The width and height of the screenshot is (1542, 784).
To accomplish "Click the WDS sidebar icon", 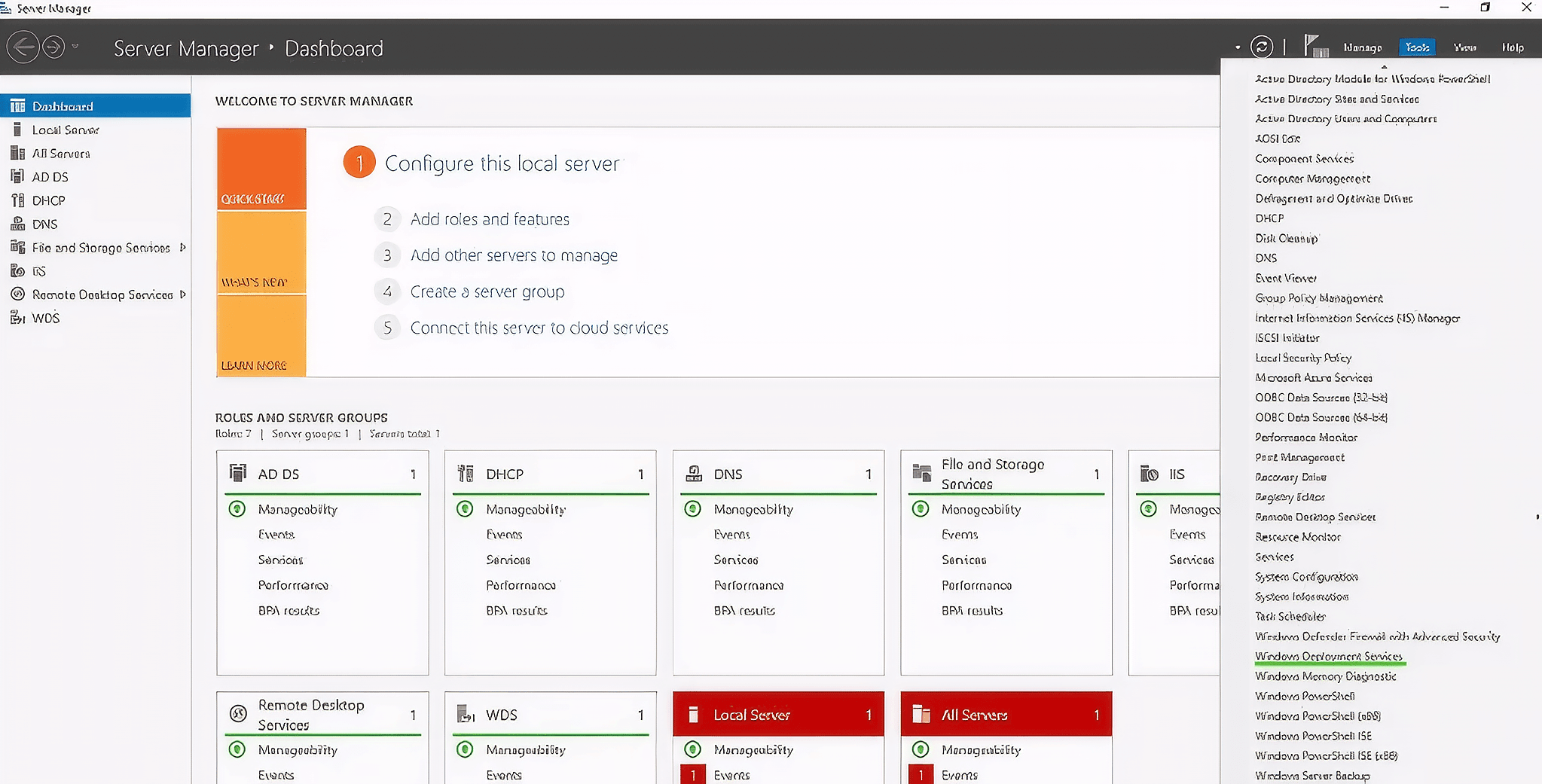I will (17, 318).
